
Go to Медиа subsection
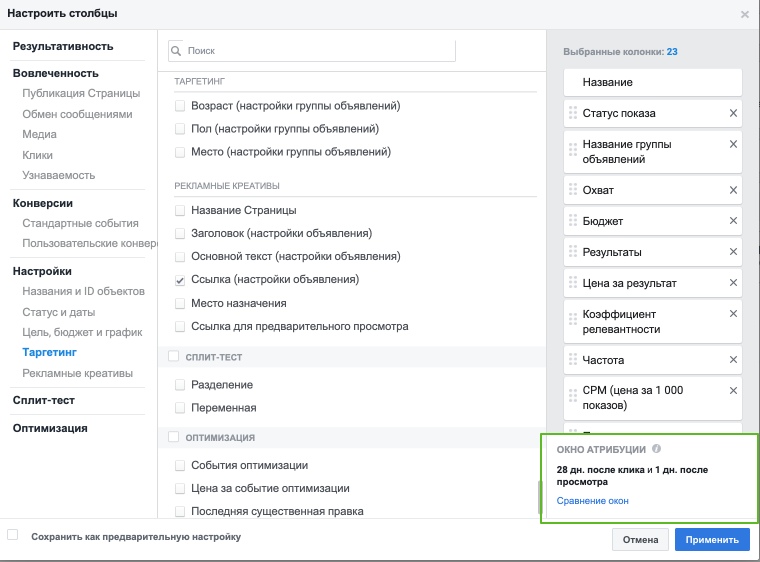(39, 134)
